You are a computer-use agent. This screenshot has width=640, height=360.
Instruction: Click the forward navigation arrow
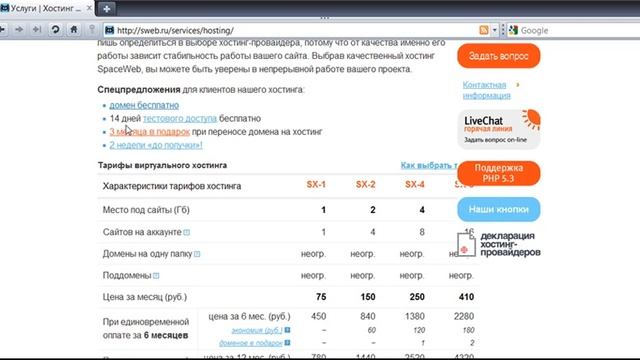coord(19,29)
